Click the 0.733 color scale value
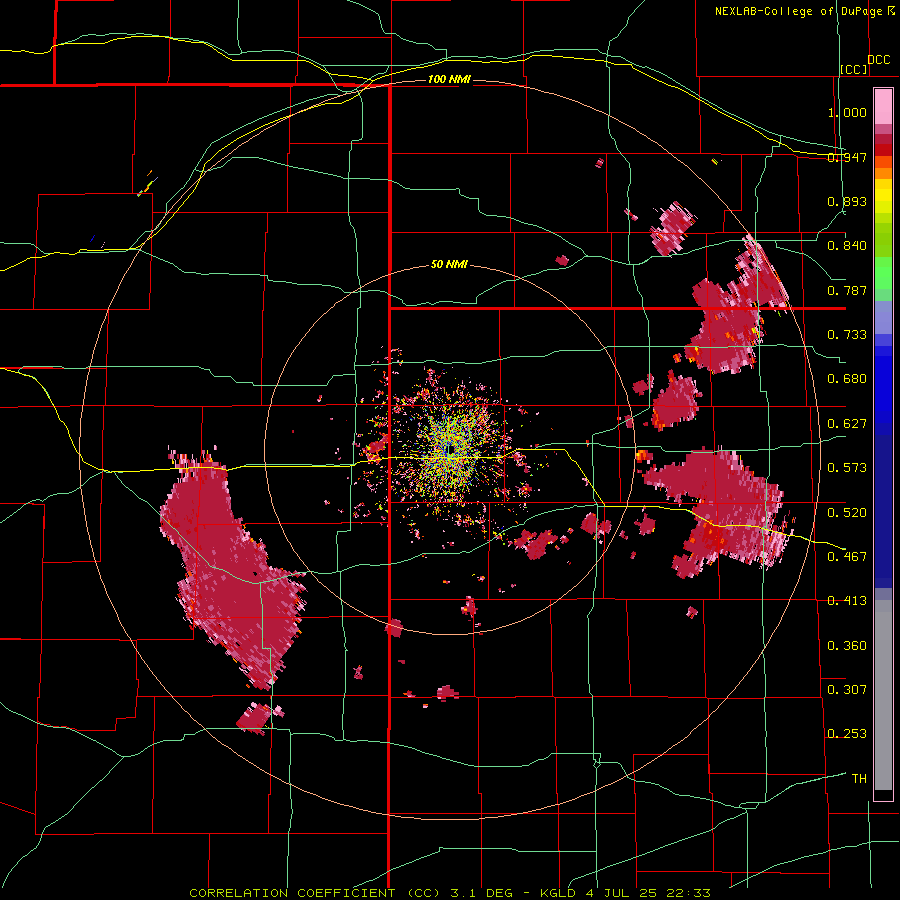Screen dimensions: 900x900 coord(847,335)
